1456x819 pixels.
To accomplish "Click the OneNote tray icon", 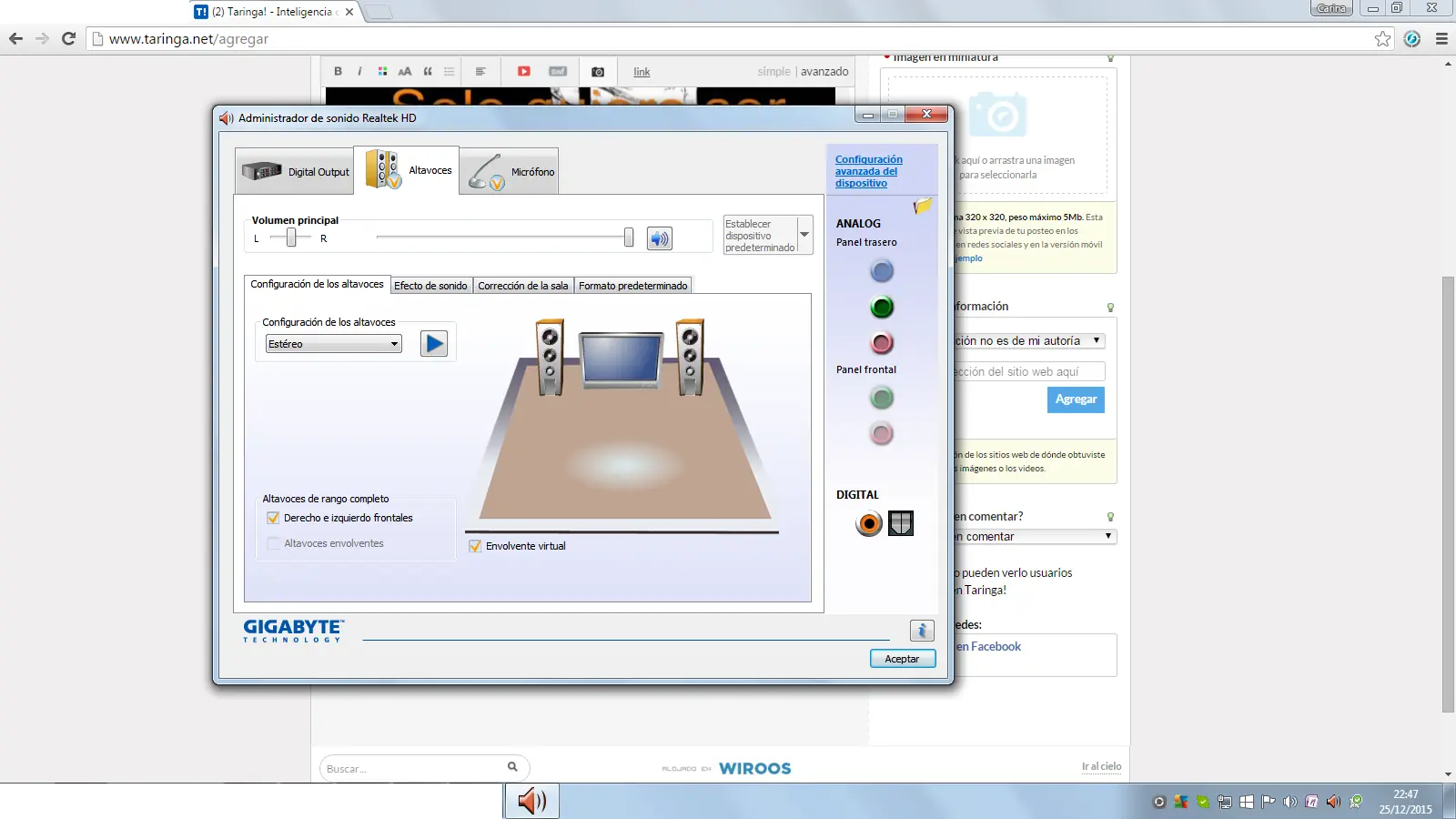I will [1311, 802].
